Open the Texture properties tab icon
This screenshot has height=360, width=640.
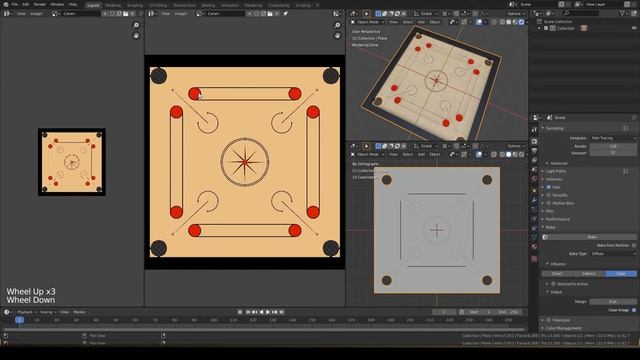pyautogui.click(x=534, y=259)
